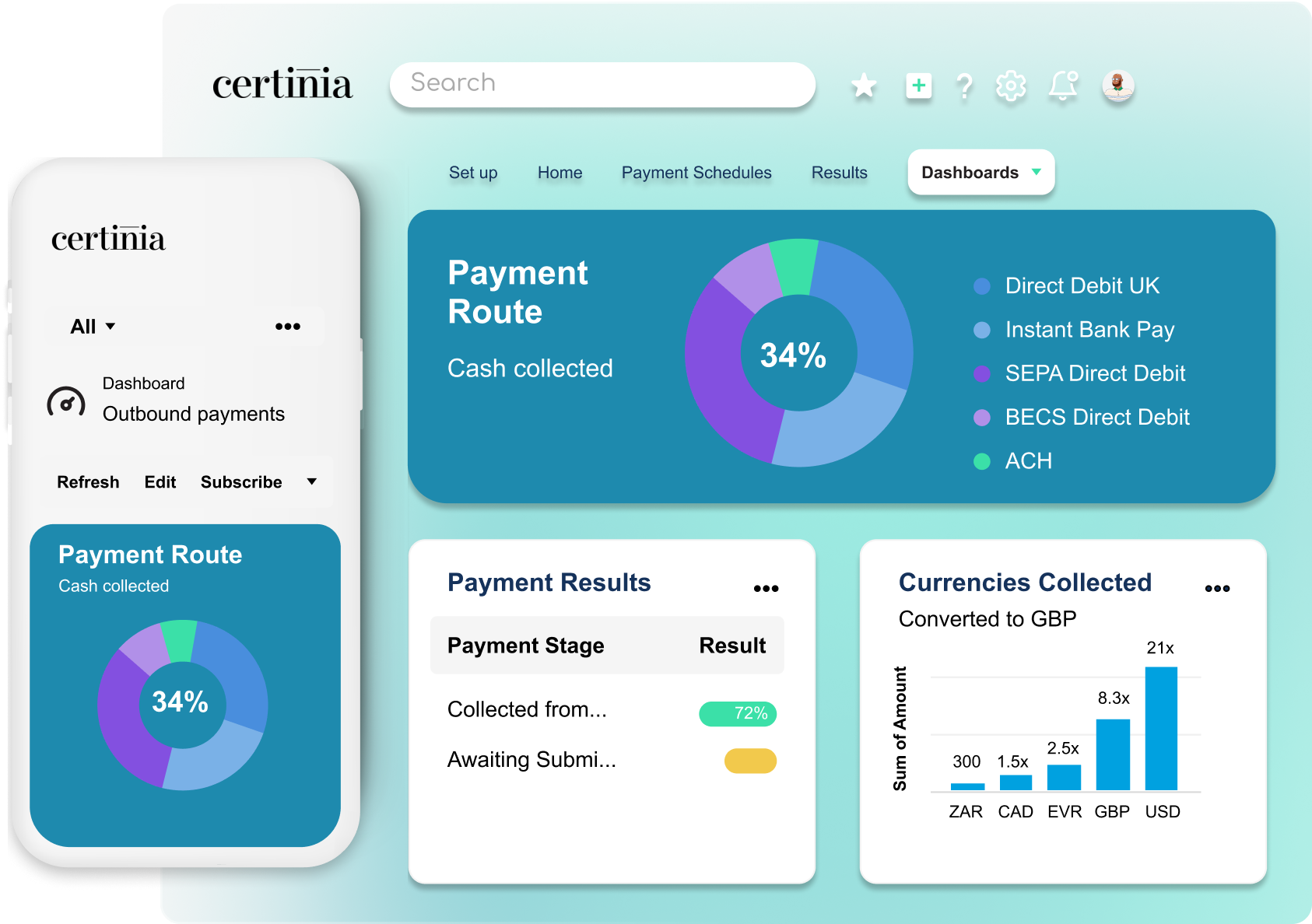Expand the Dashboards dropdown tab
The image size is (1312, 924).
pos(981,172)
